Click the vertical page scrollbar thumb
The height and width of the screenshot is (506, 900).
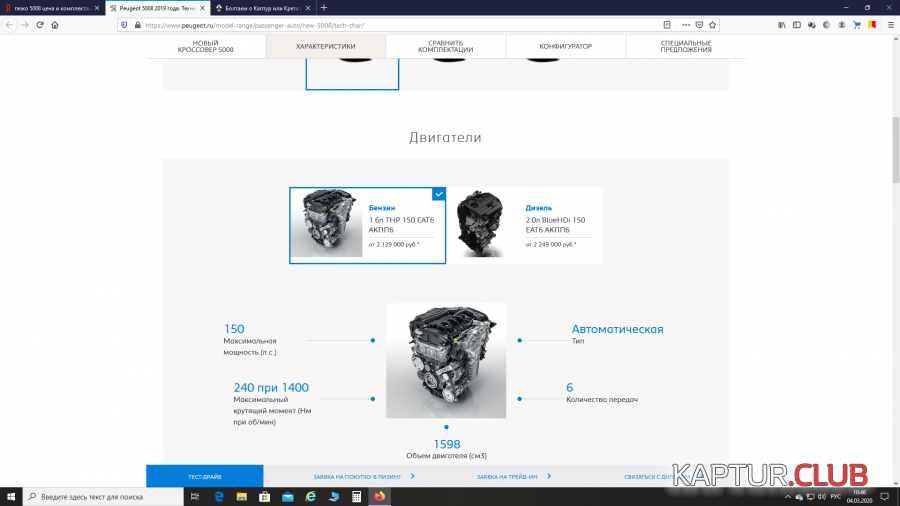click(x=895, y=149)
